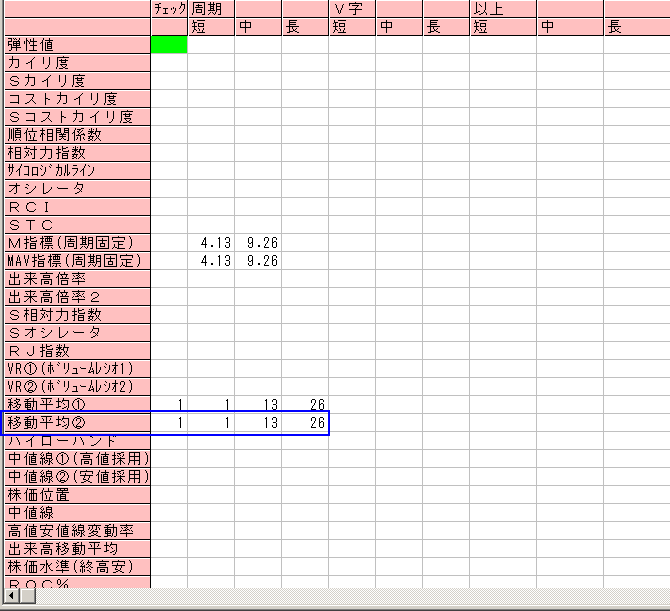This screenshot has width=670, height=611.
Task: Select the 高値安値線変動率 row label
Action: pos(77,530)
